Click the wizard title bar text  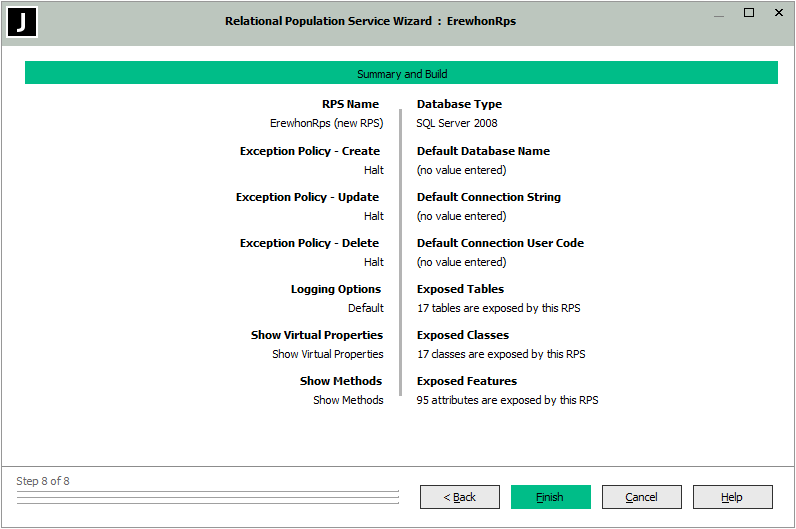(370, 21)
